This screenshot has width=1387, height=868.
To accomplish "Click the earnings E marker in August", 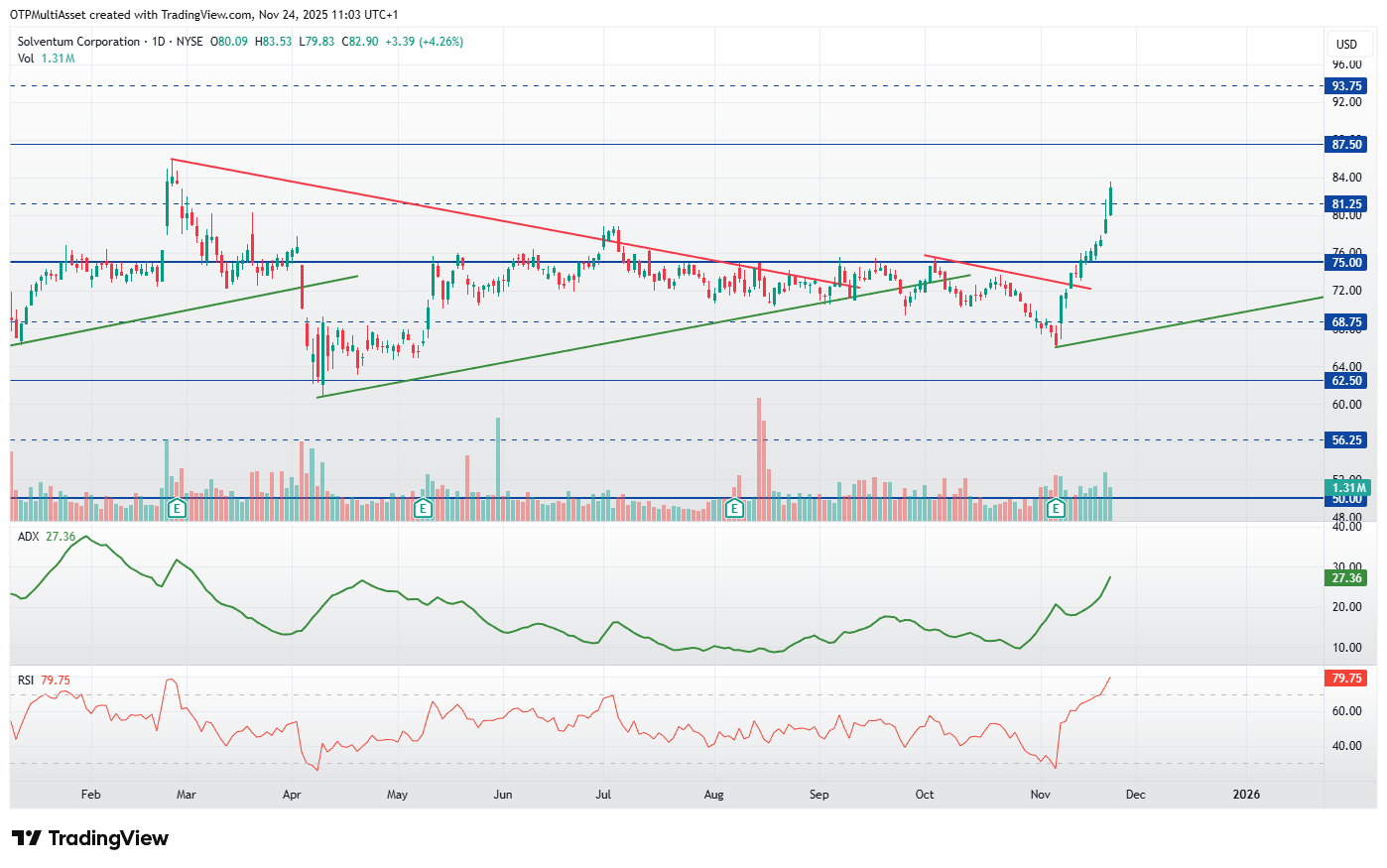I will pyautogui.click(x=734, y=508).
